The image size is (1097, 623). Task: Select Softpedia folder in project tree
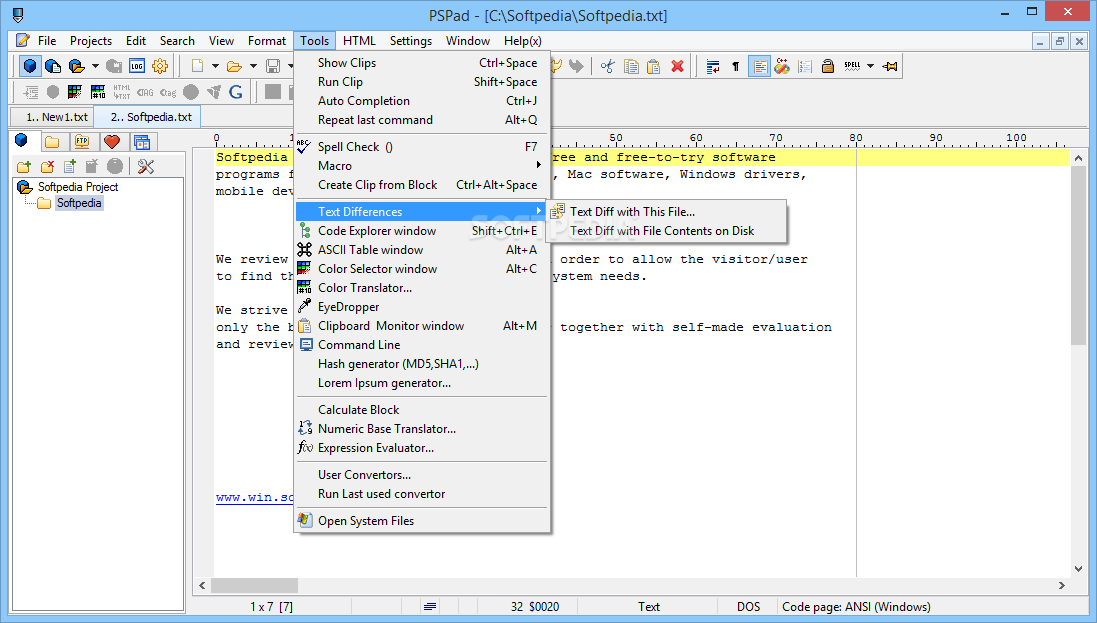(79, 203)
